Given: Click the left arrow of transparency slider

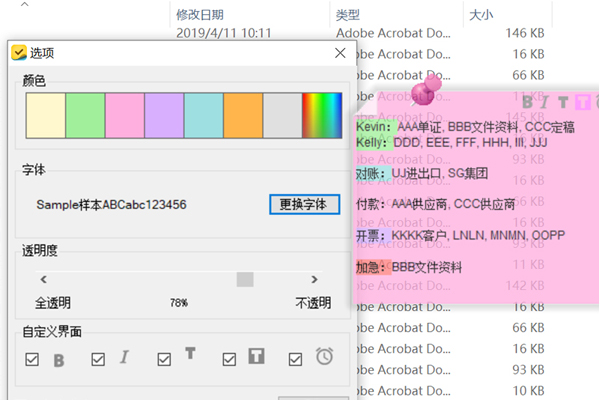Looking at the screenshot, I should [43, 279].
